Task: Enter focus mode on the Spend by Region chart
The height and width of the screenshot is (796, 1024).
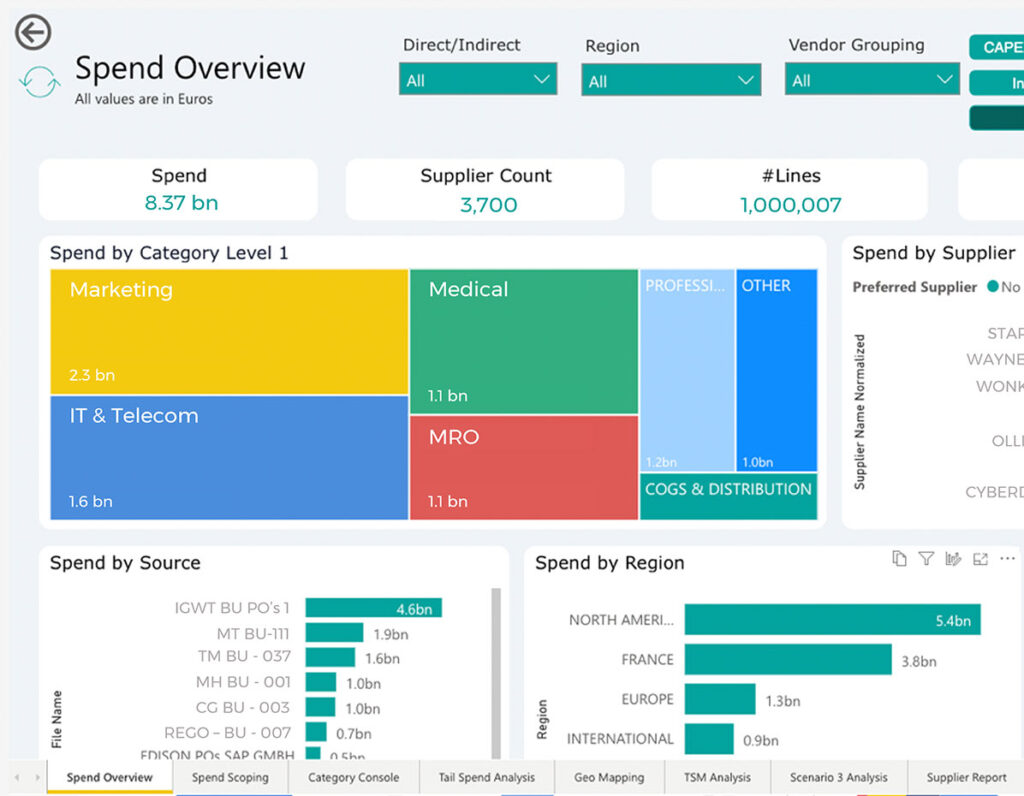Action: pos(979,559)
